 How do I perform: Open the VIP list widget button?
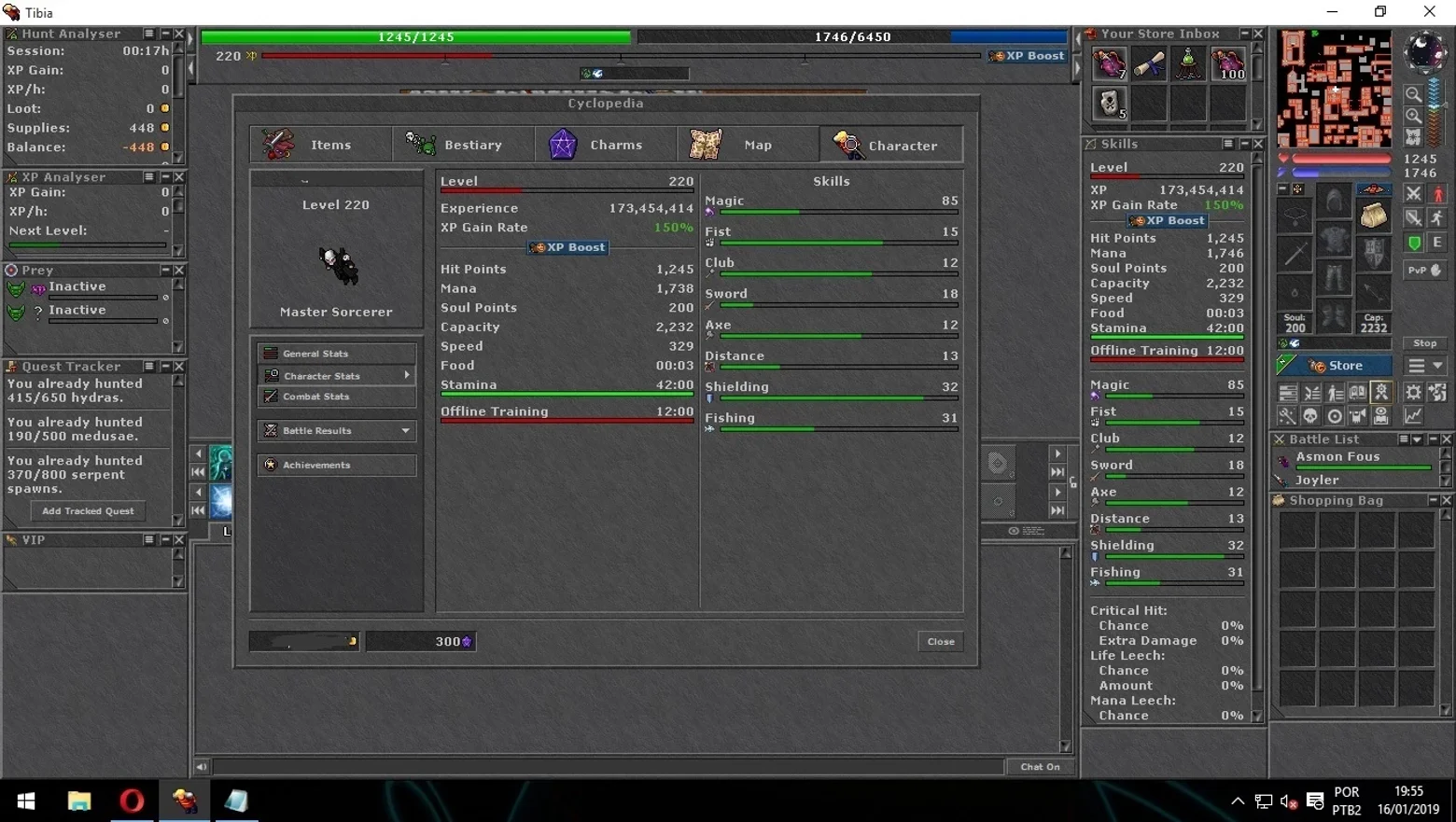click(x=1335, y=393)
